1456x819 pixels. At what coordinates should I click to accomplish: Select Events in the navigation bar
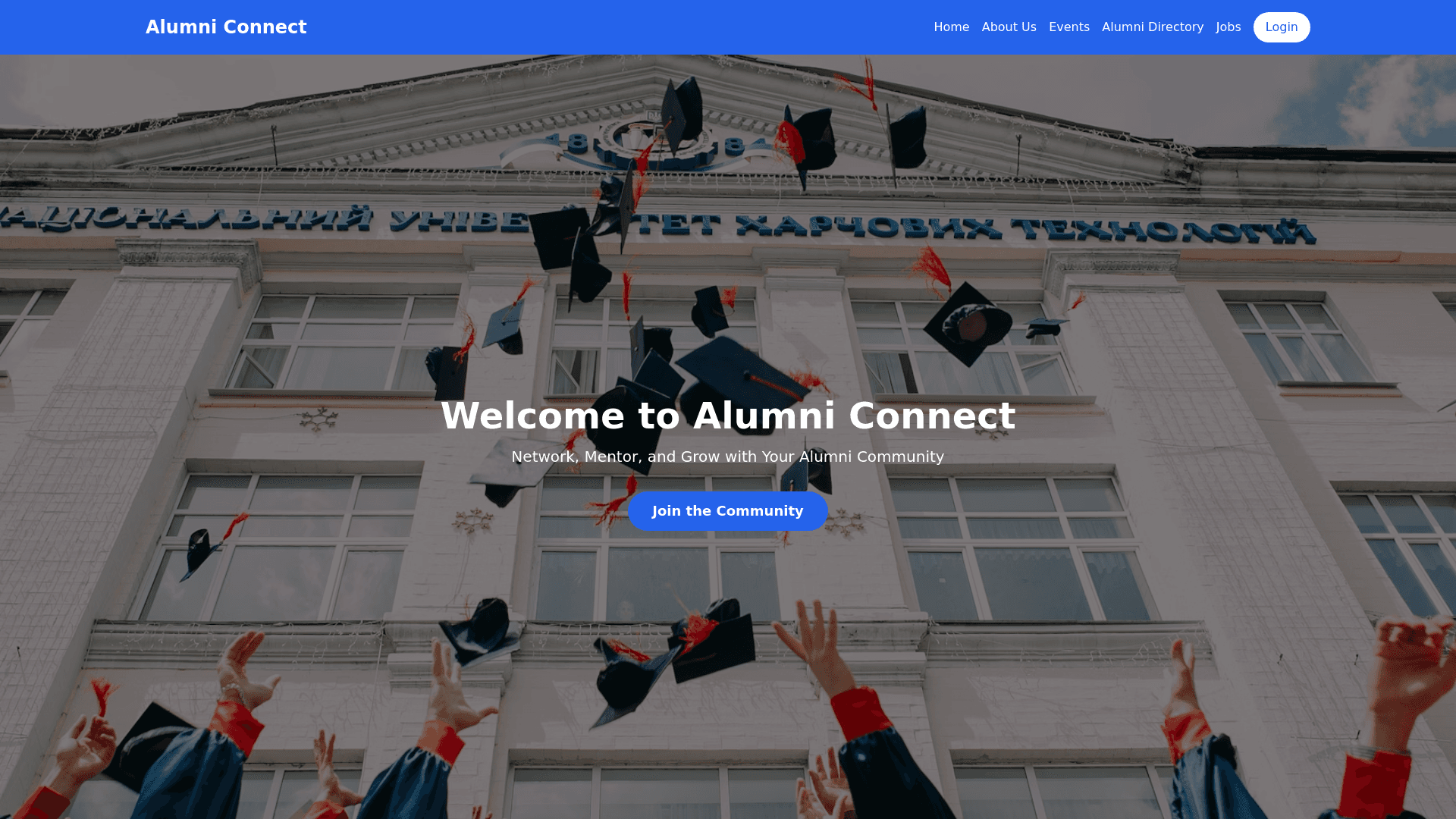(x=1068, y=27)
